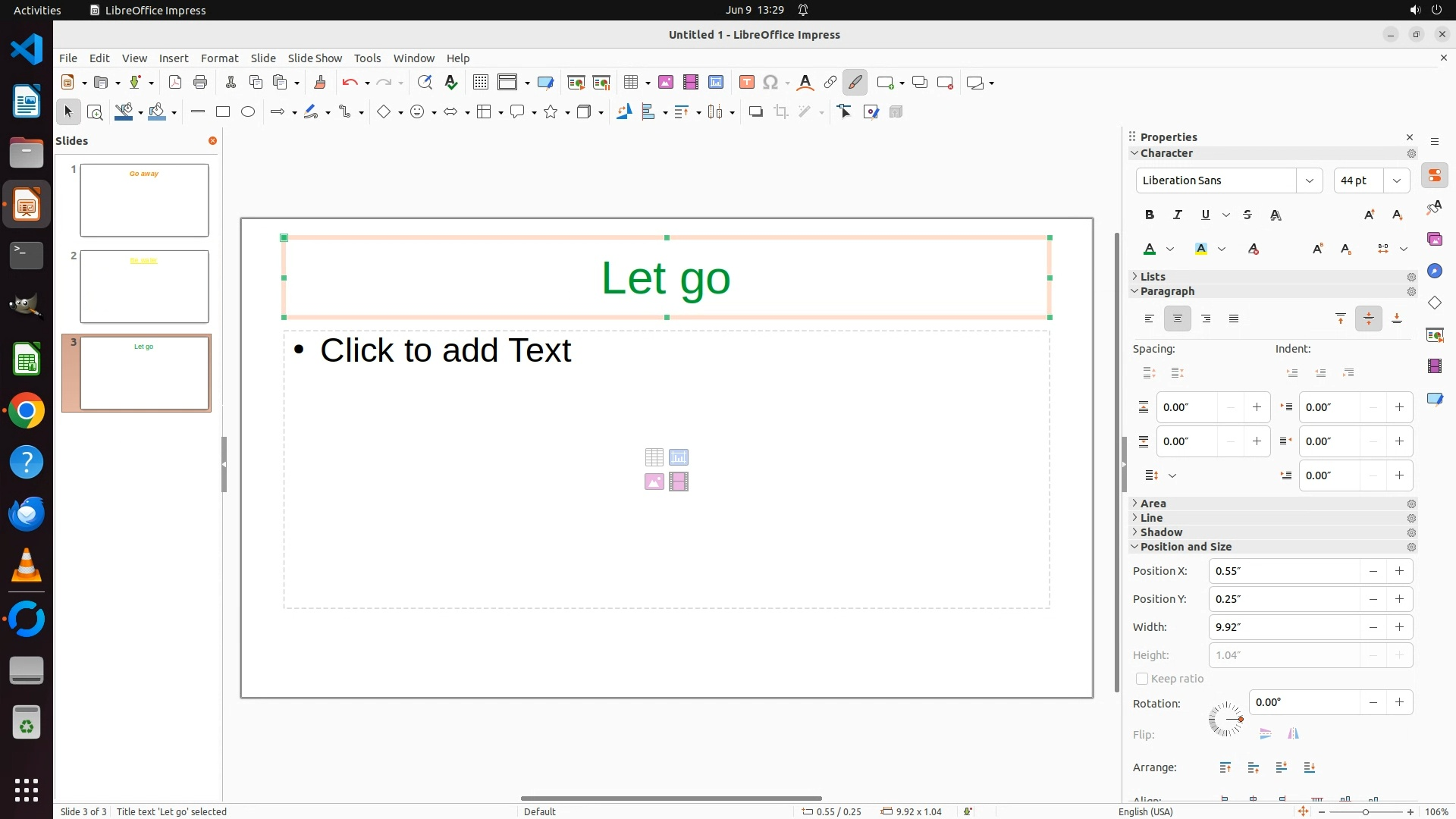Increase the Width value with plus

tap(1399, 627)
